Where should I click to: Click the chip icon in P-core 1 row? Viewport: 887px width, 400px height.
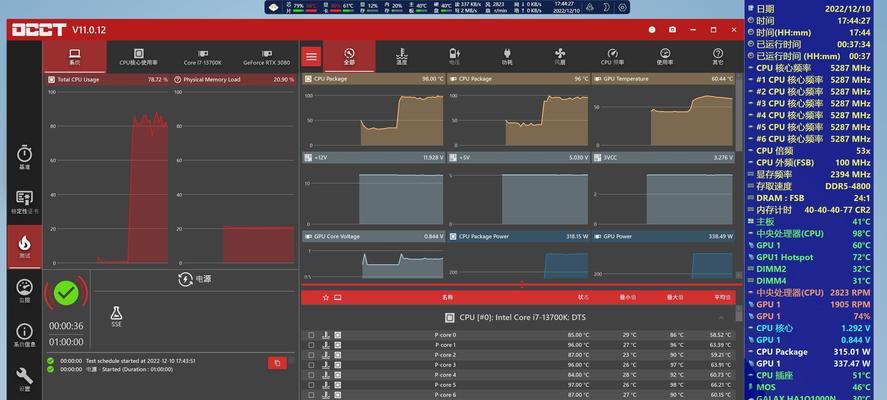(x=338, y=345)
